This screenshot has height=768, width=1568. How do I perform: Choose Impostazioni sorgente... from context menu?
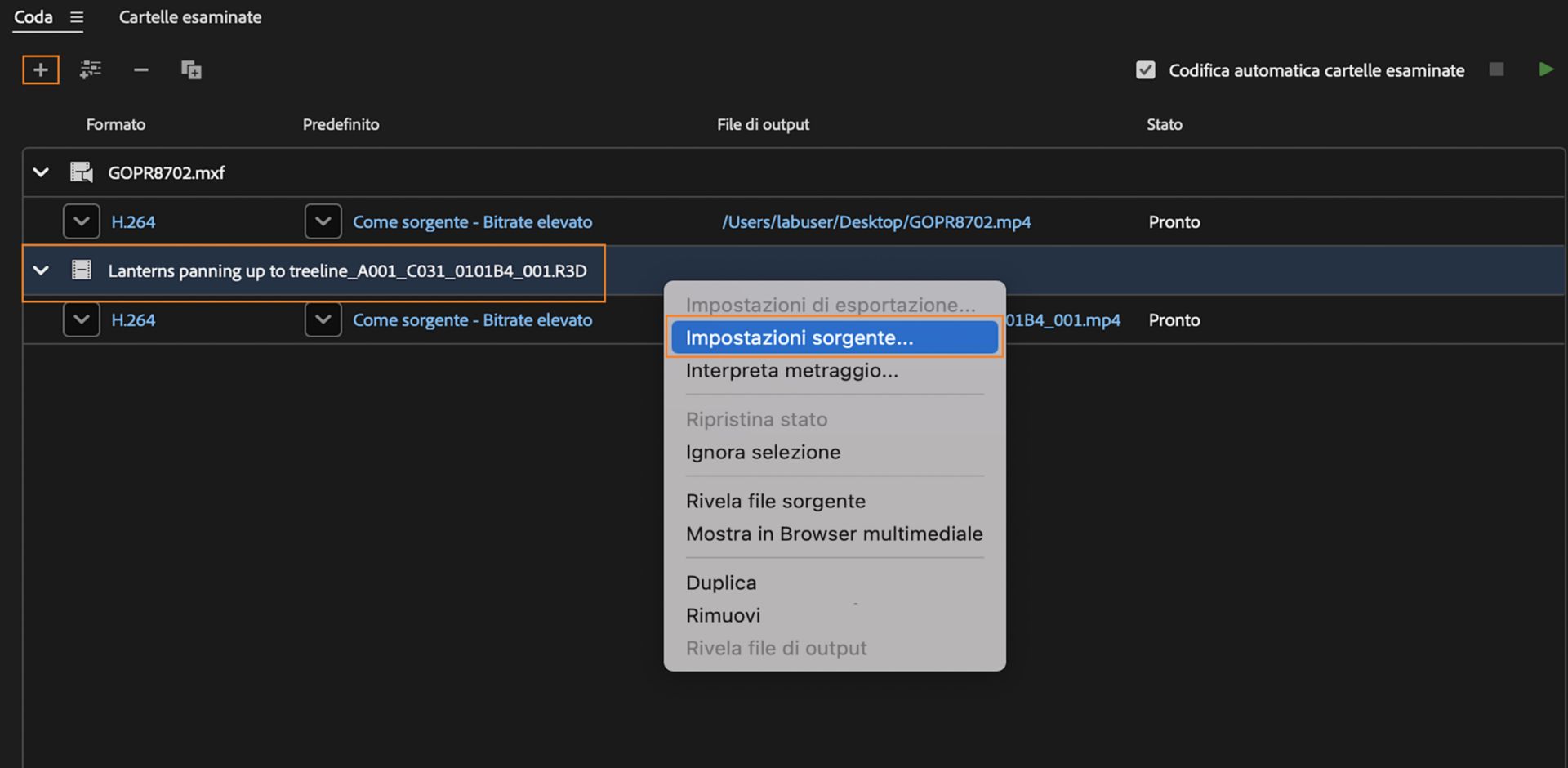coord(835,337)
